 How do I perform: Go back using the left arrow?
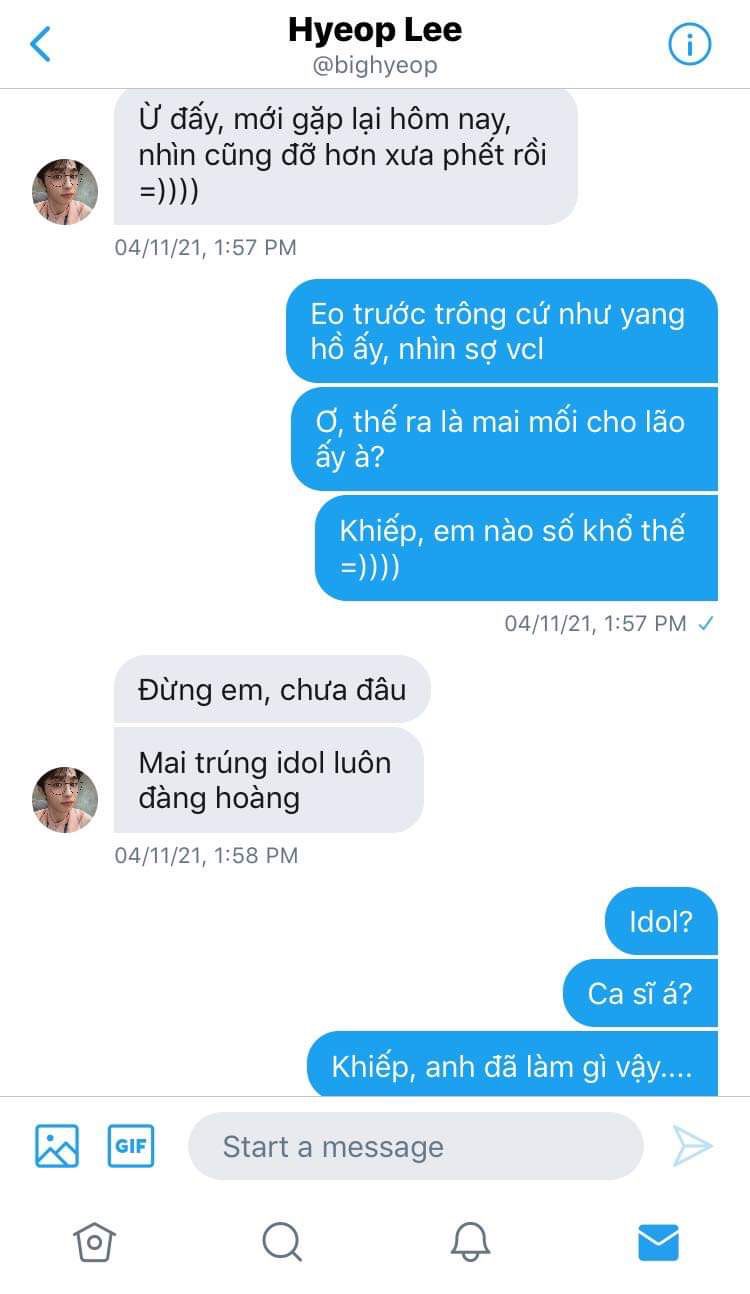click(x=40, y=44)
